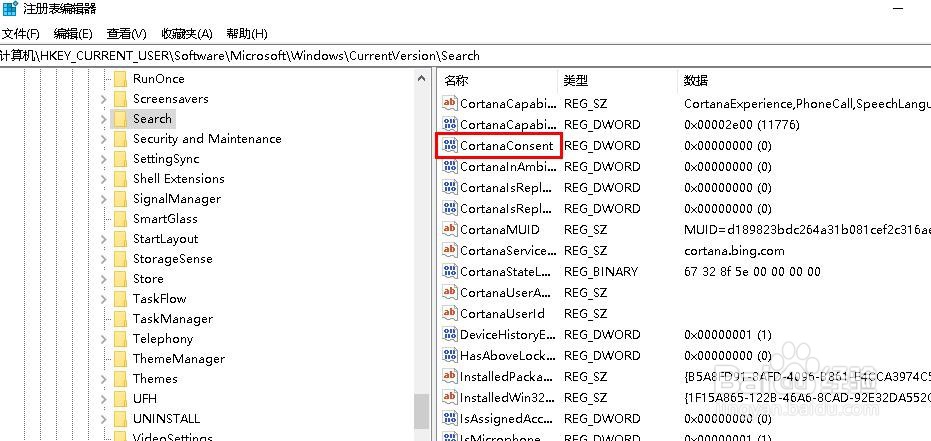Select the SignalManager tree label

[x=177, y=199]
